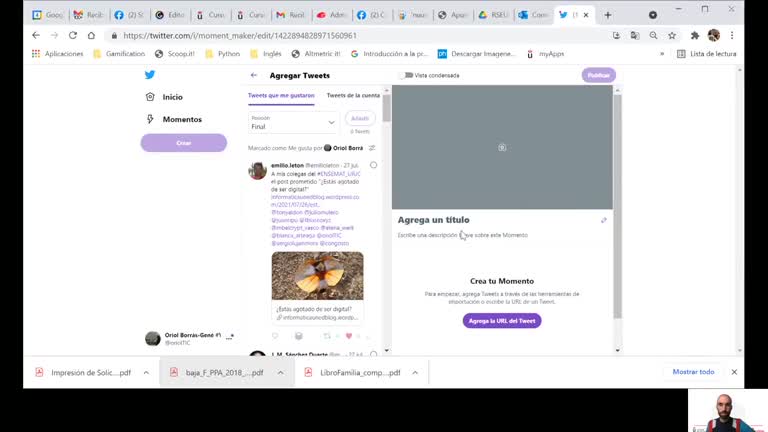
Task: Click the Publicar button
Action: point(599,75)
